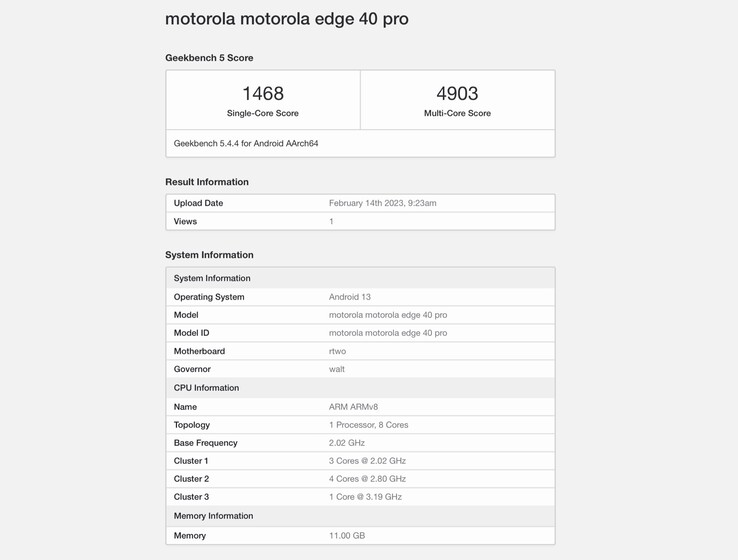
Task: Click the Topology row
Action: point(360,425)
